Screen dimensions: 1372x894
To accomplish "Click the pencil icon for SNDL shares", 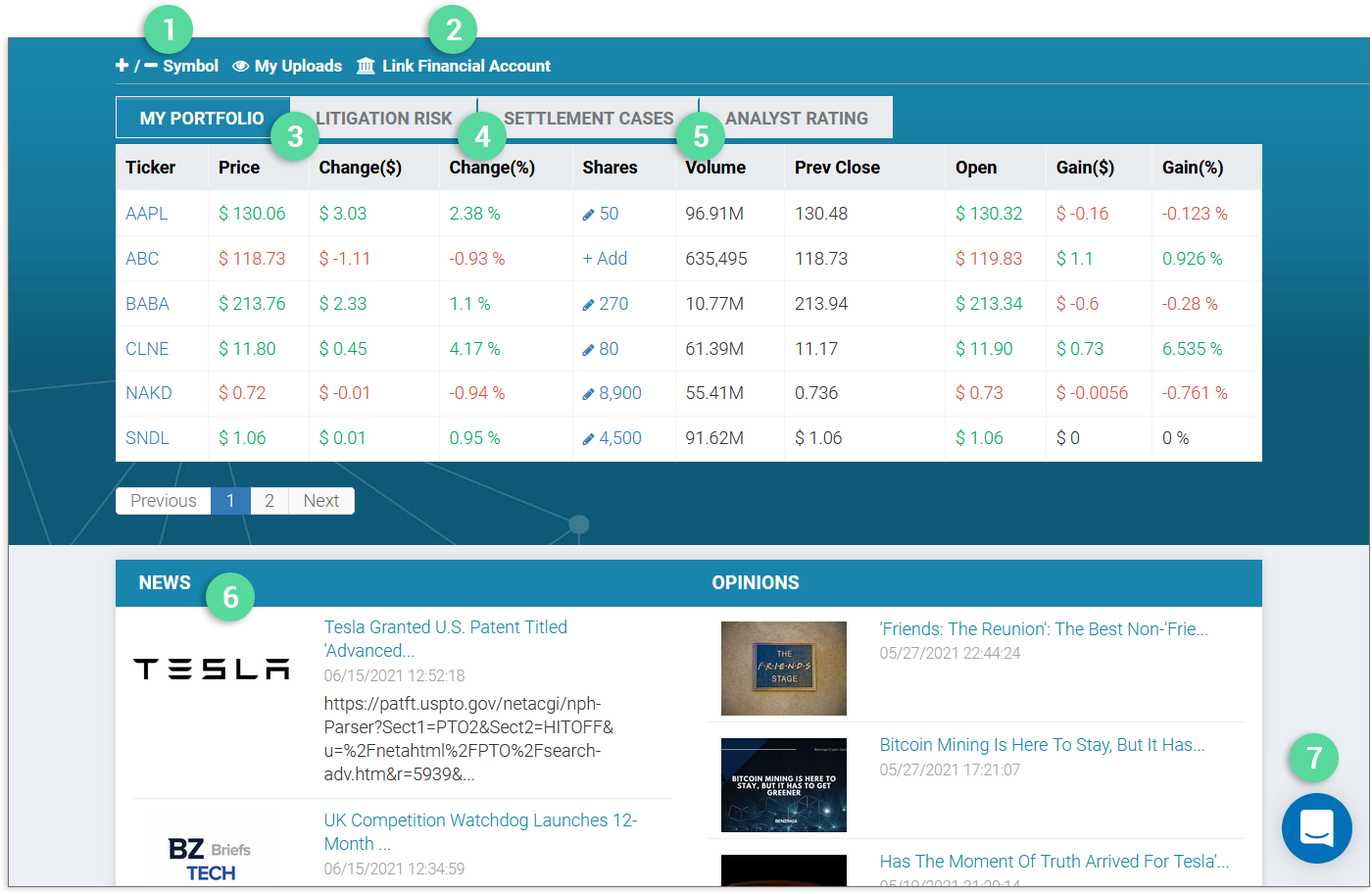I will pos(588,439).
